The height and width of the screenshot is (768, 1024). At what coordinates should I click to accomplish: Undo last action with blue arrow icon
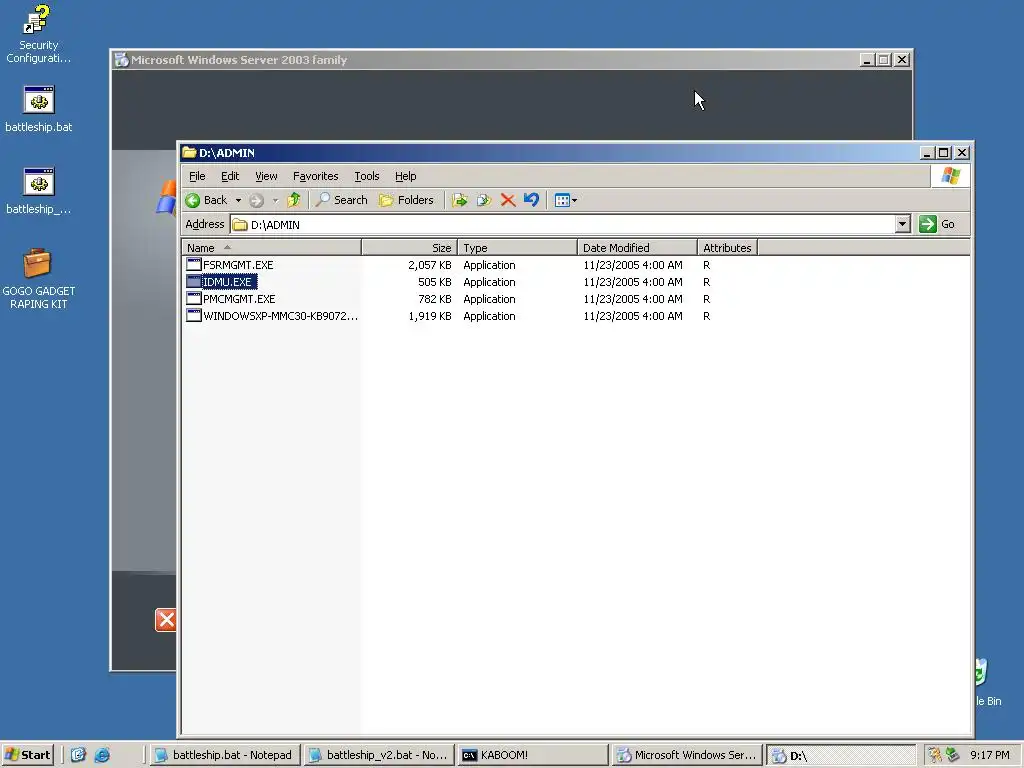click(532, 200)
